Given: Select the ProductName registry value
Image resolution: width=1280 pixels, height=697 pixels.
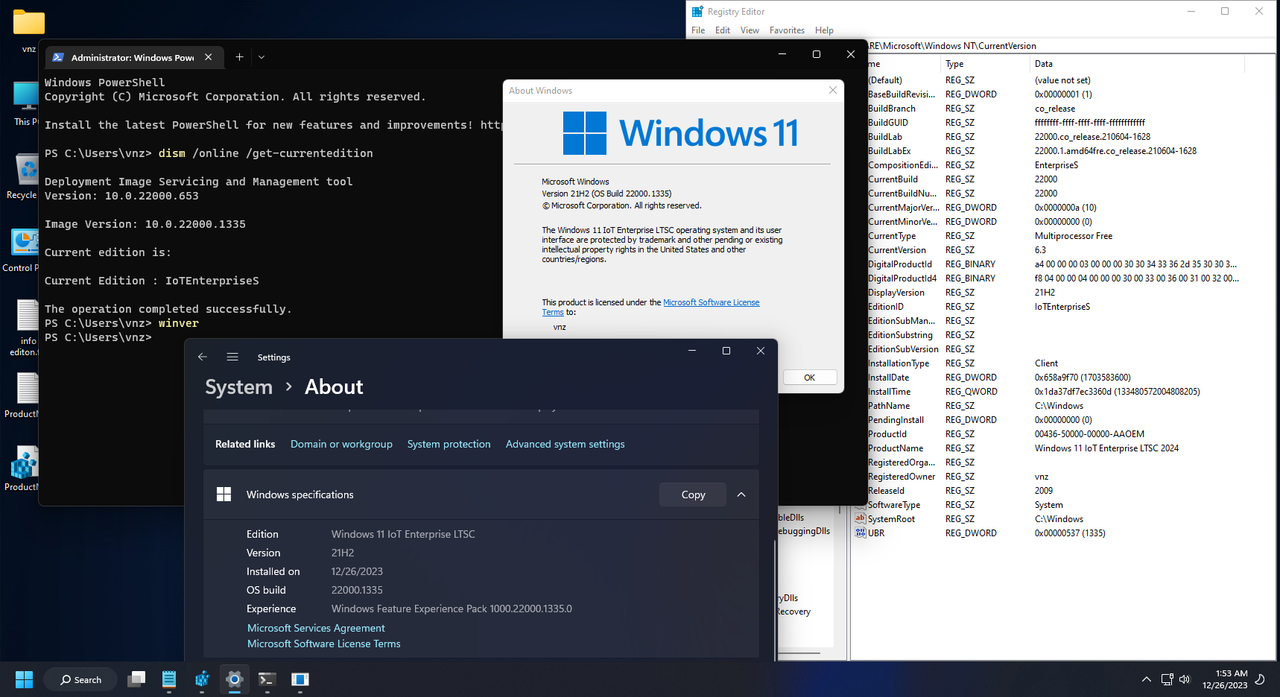Looking at the screenshot, I should pos(895,448).
